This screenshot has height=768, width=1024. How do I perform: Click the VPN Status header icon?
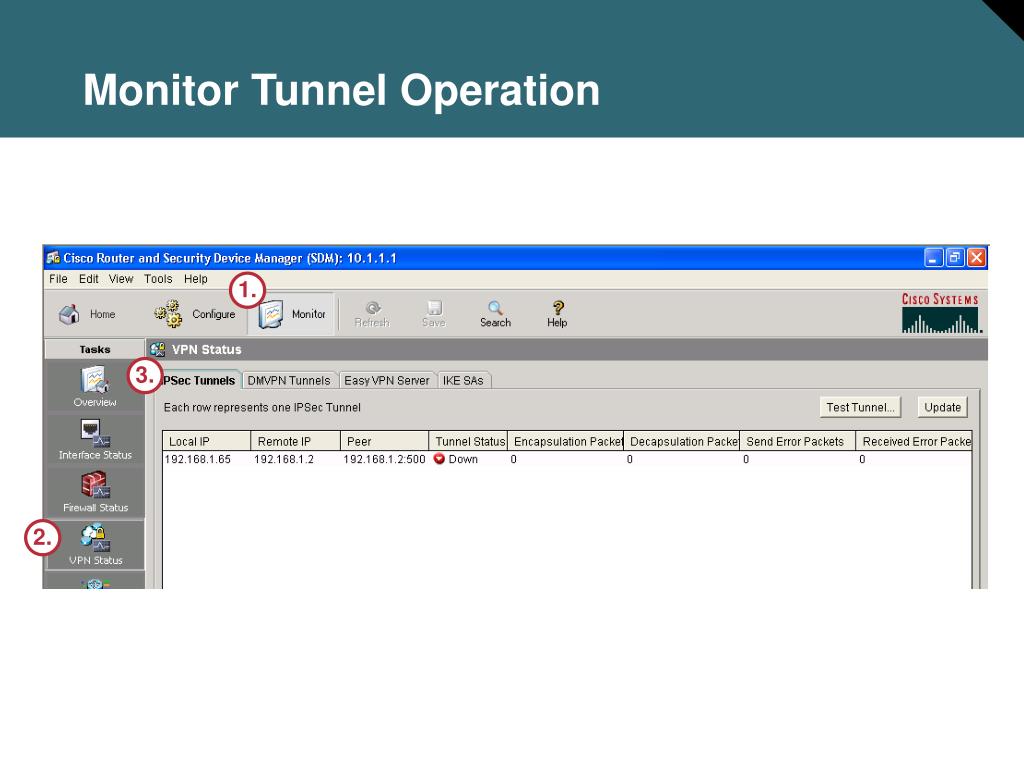(157, 349)
